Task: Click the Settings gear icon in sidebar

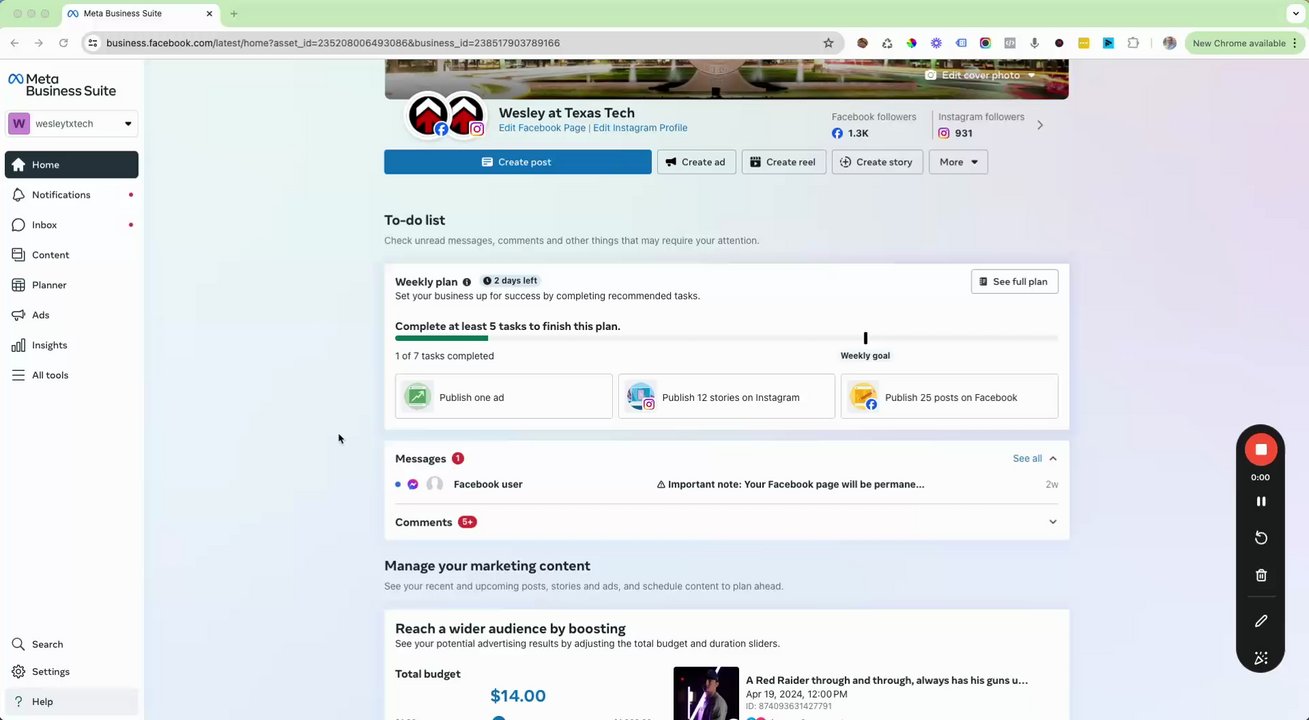Action: [18, 672]
